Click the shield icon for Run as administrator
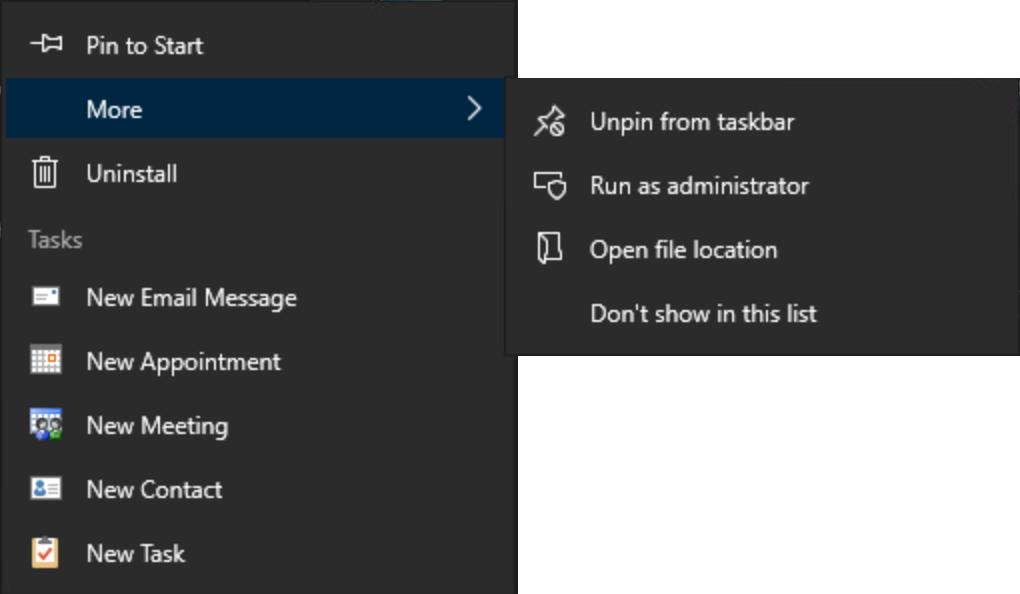Viewport: 1020px width, 594px height. (550, 185)
